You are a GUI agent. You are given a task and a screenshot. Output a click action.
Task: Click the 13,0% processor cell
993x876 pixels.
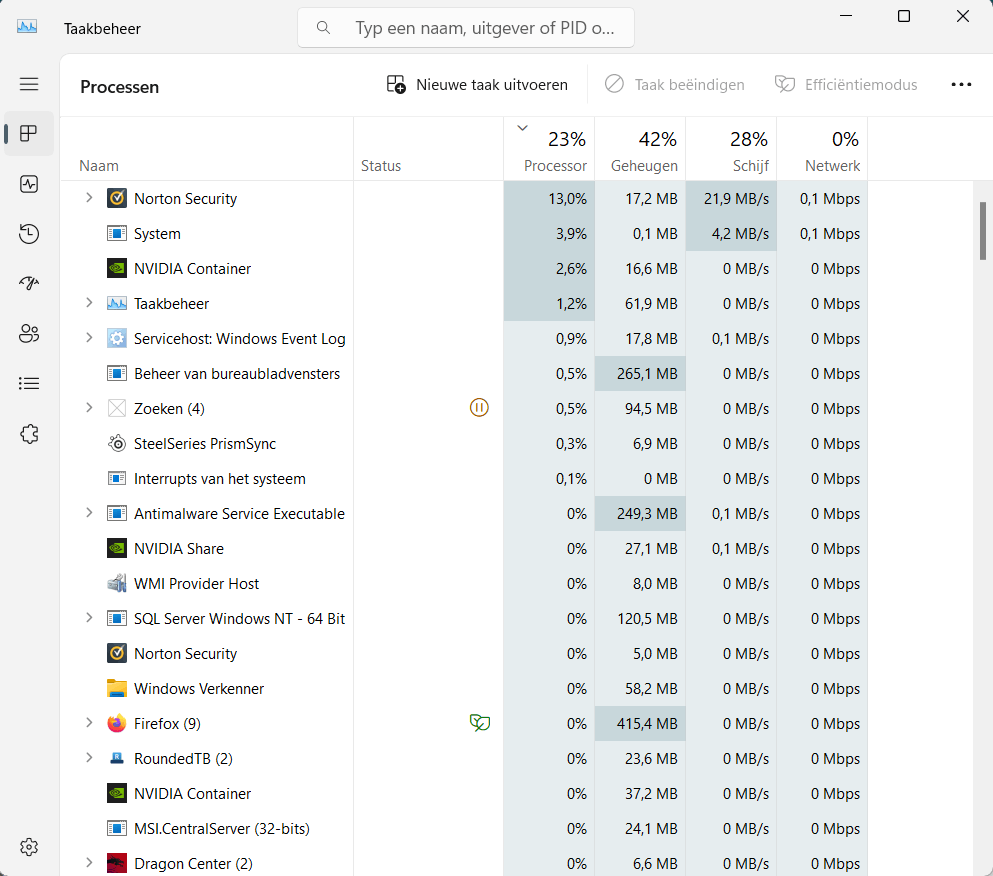[x=549, y=198]
